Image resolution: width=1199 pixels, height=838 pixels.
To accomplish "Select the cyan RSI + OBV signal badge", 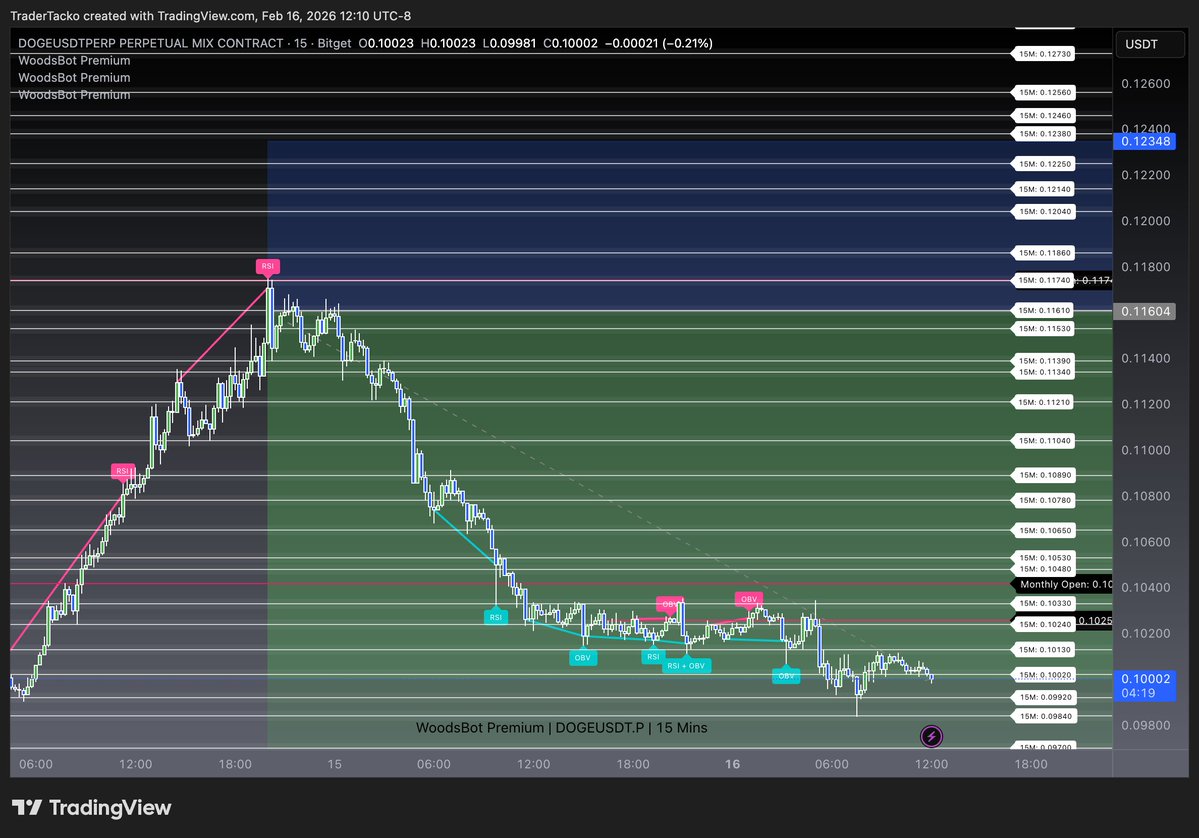I will click(686, 664).
